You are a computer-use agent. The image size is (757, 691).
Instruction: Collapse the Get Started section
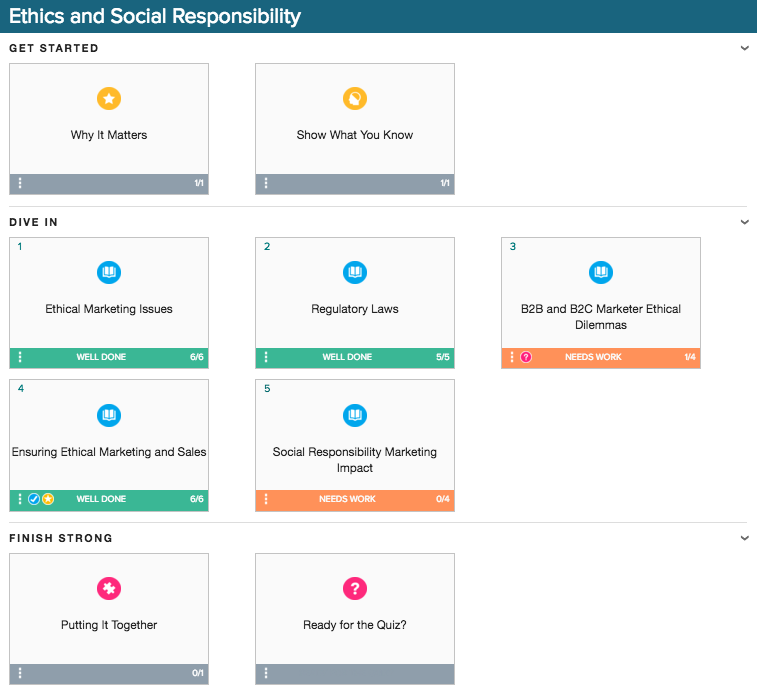click(x=744, y=48)
